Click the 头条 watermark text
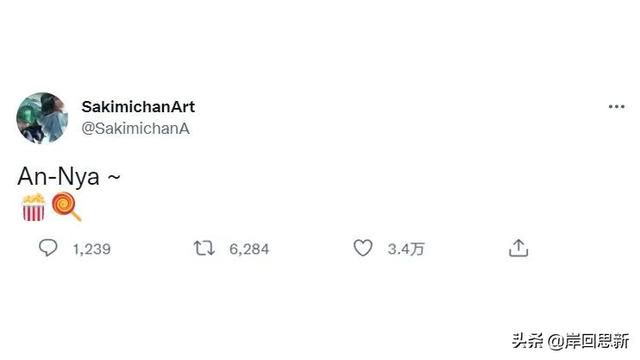The height and width of the screenshot is (360, 640). pos(527,341)
